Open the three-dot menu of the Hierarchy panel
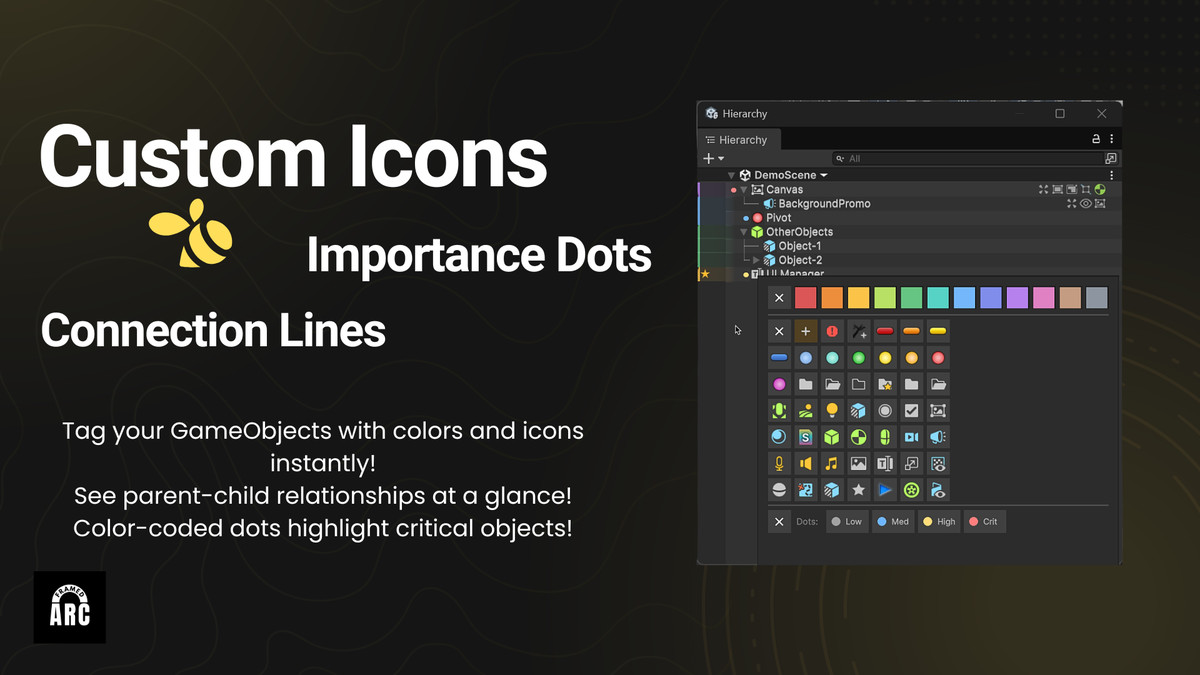 pos(1111,138)
